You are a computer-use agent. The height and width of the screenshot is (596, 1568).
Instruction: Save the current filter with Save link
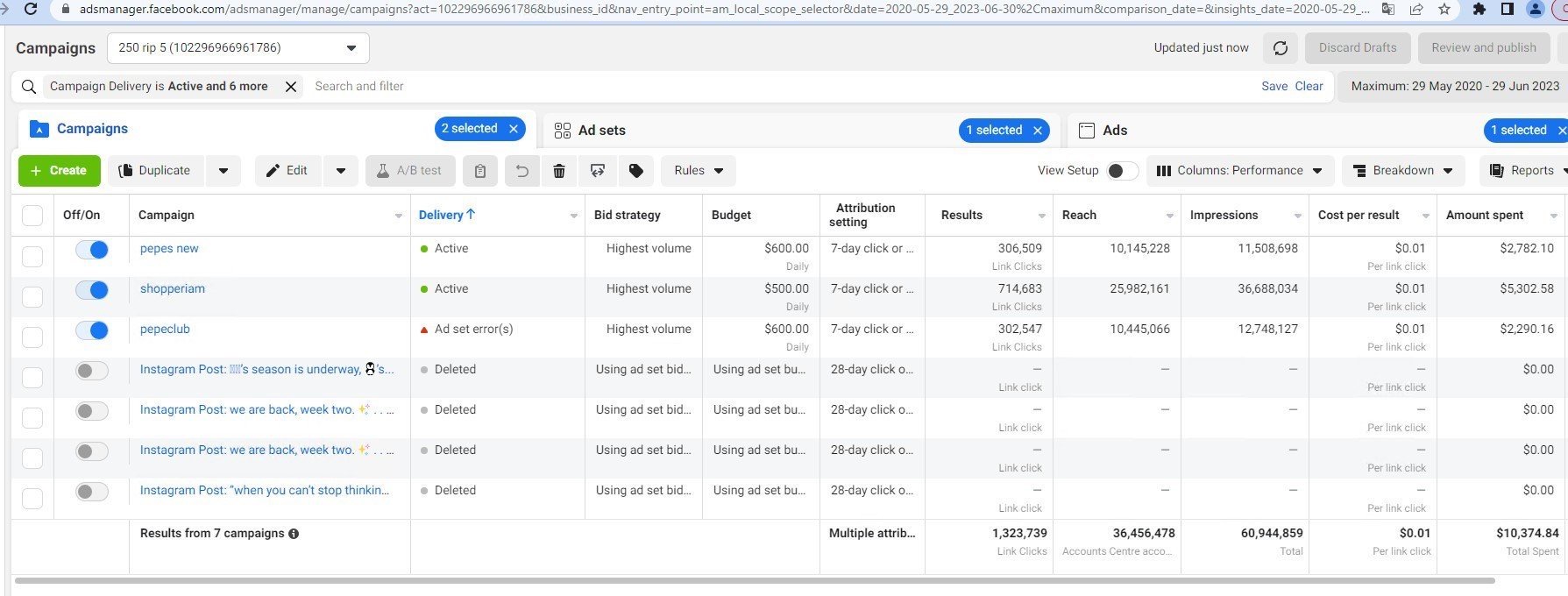[x=1274, y=86]
